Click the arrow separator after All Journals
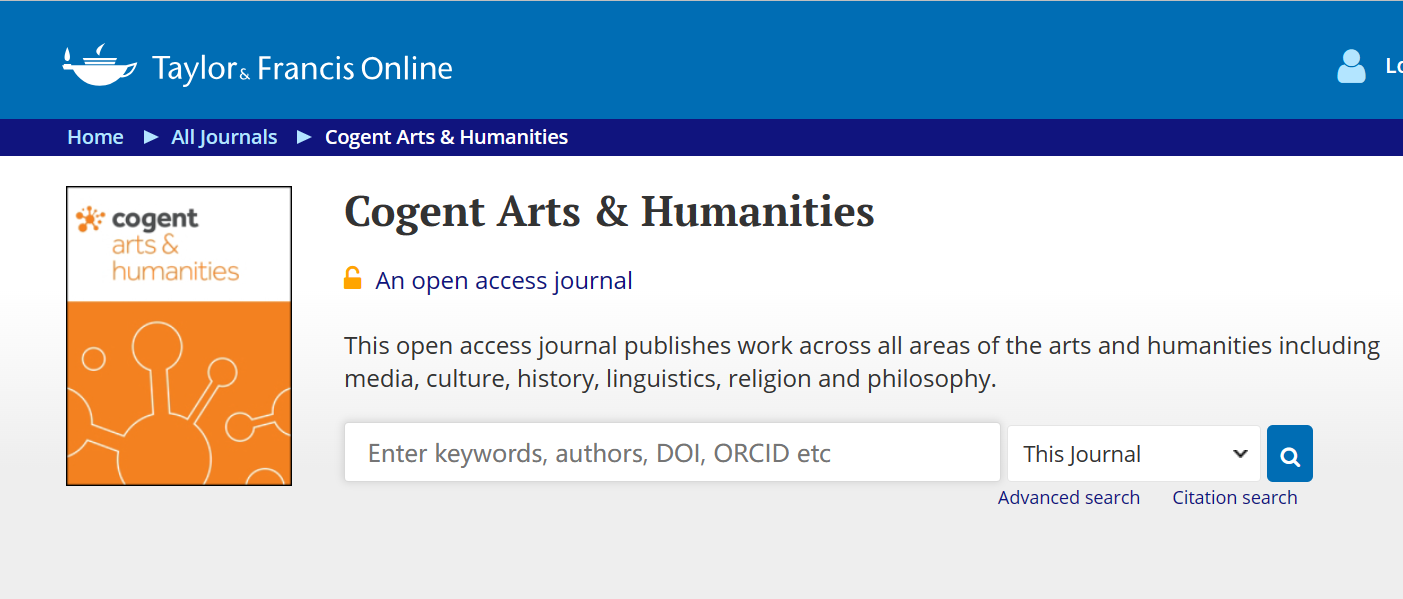This screenshot has height=599, width=1403. 304,137
